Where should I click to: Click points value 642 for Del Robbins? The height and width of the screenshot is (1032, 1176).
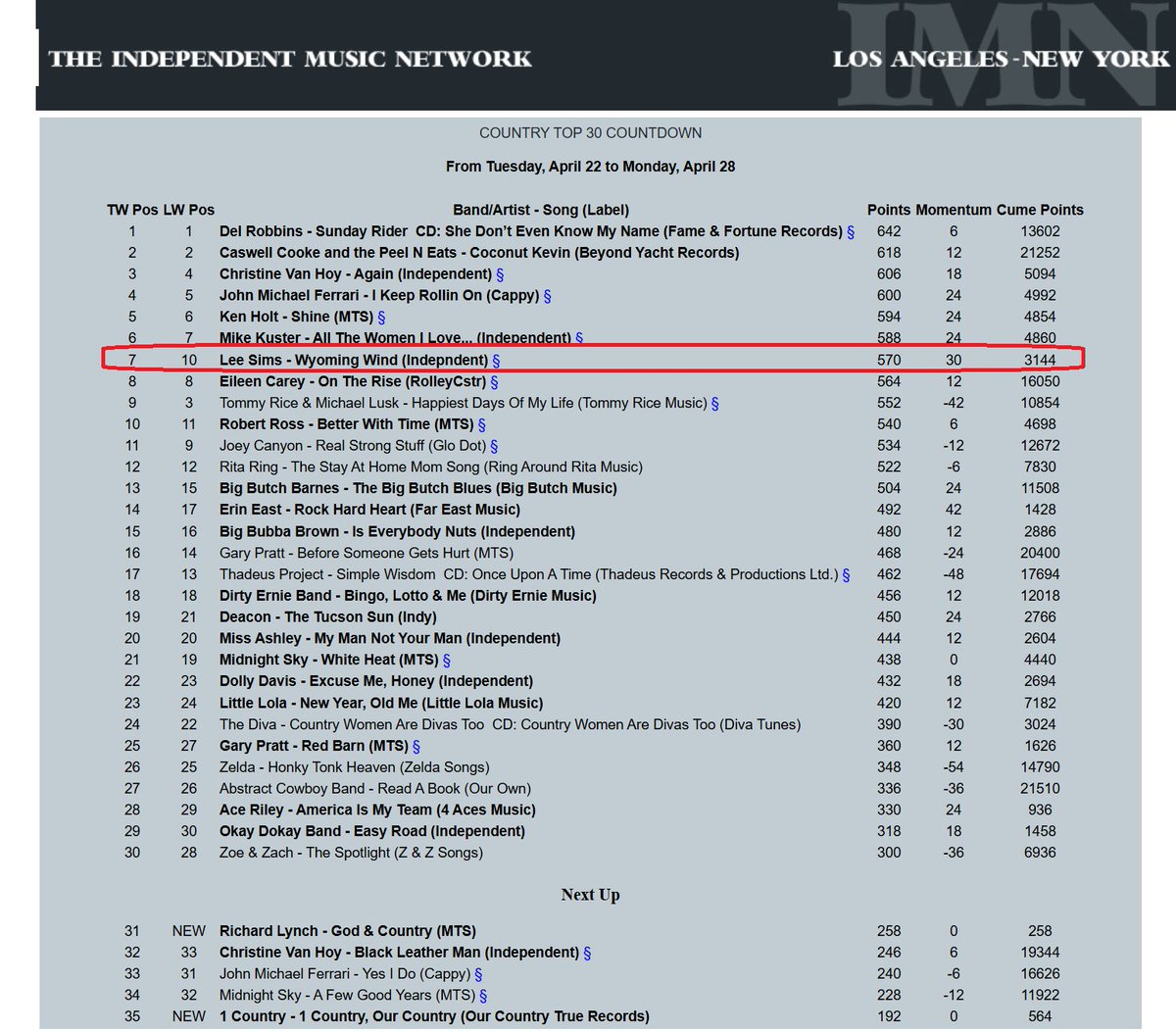(889, 232)
